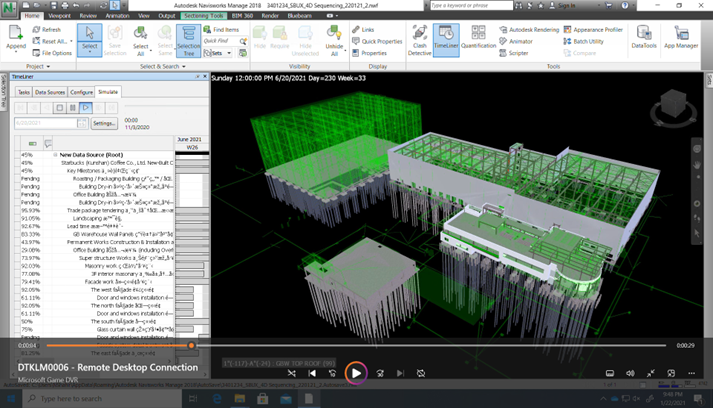
Task: Collapse the New Data Source (Root) node
Action: [55, 155]
